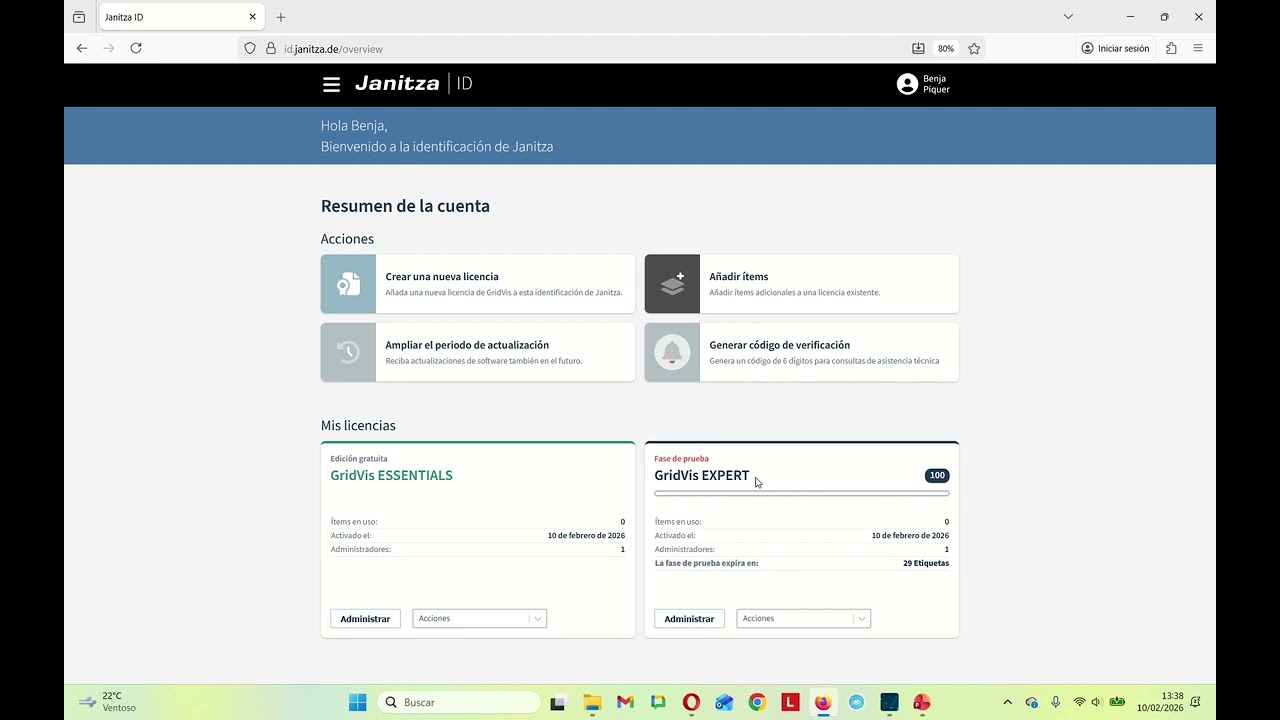The height and width of the screenshot is (720, 1280).
Task: Click the GridVis EXPERT trial progress bar
Action: [802, 493]
